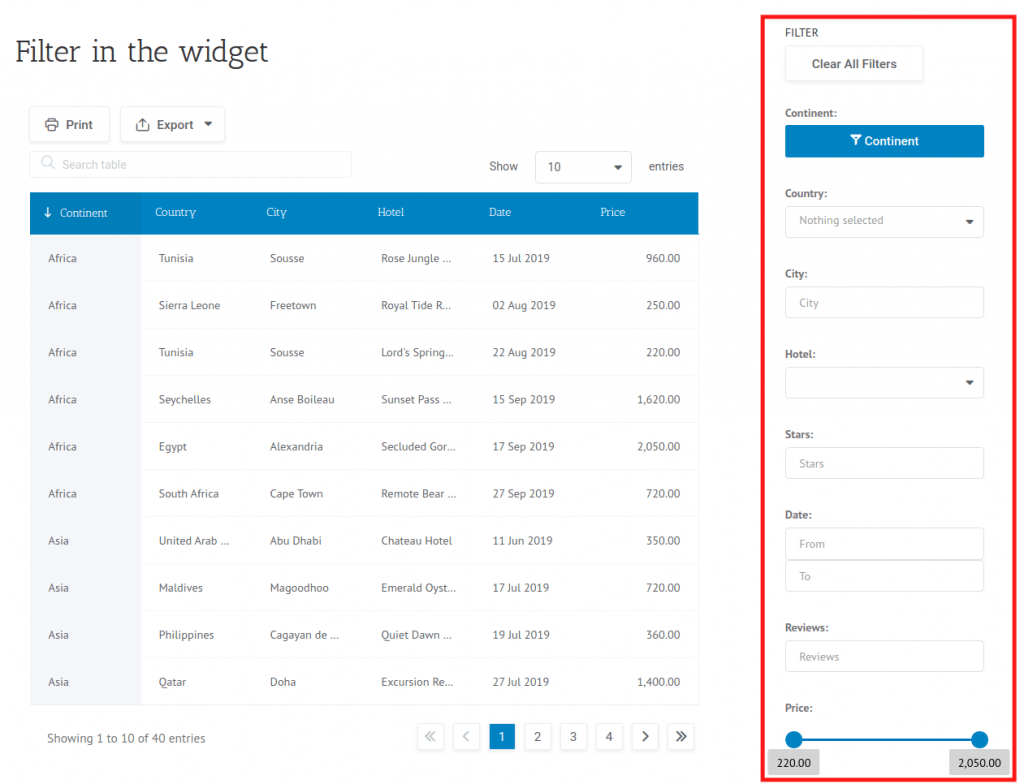Select the Price column header
Image resolution: width=1024 pixels, height=784 pixels.
613,212
